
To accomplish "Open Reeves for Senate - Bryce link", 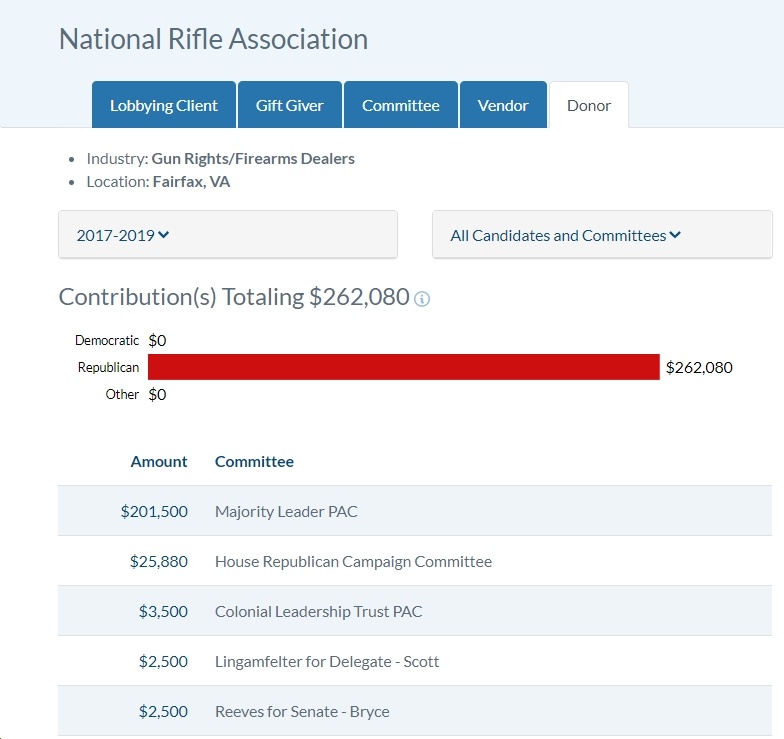I will tap(302, 712).
